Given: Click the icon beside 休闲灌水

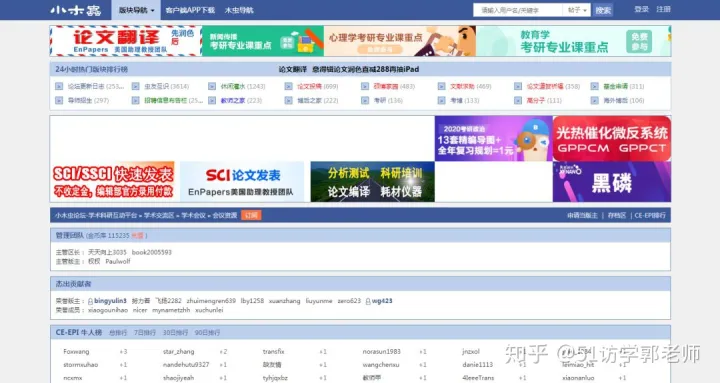Looking at the screenshot, I should click(212, 86).
